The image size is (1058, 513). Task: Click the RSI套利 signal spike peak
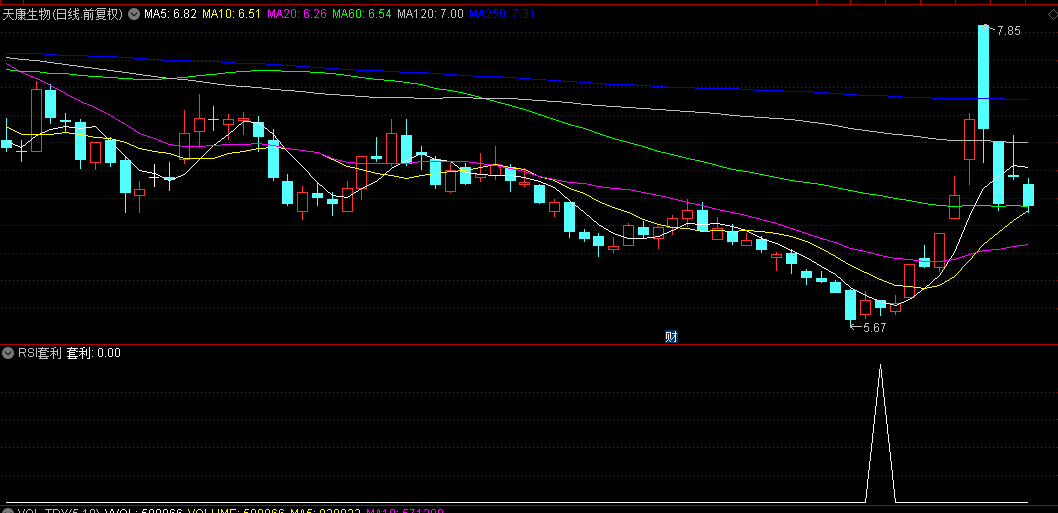[880, 366]
